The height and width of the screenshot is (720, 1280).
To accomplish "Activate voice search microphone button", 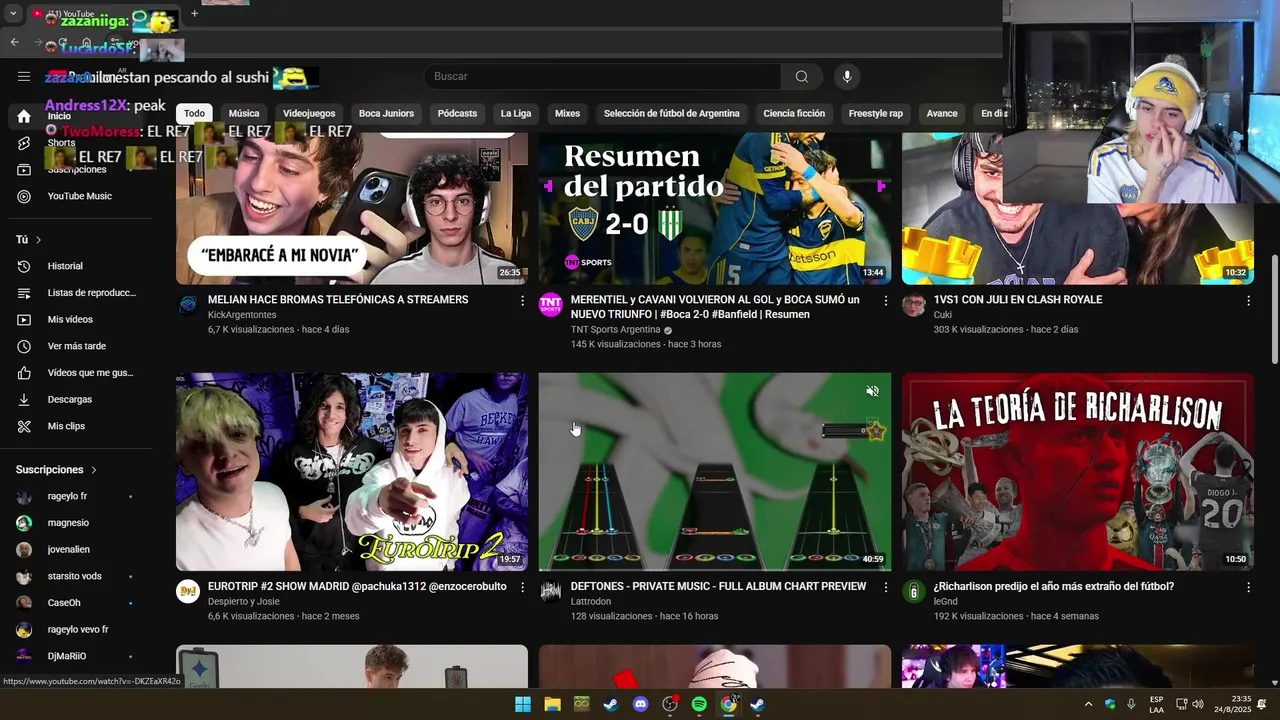I will point(847,76).
